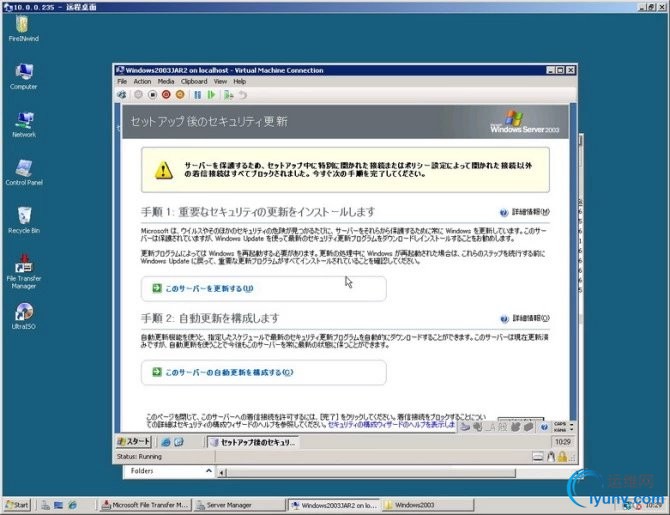Click the left scroll arrow of the horizontal scrollbar
The height and width of the screenshot is (515, 670).
(221, 473)
